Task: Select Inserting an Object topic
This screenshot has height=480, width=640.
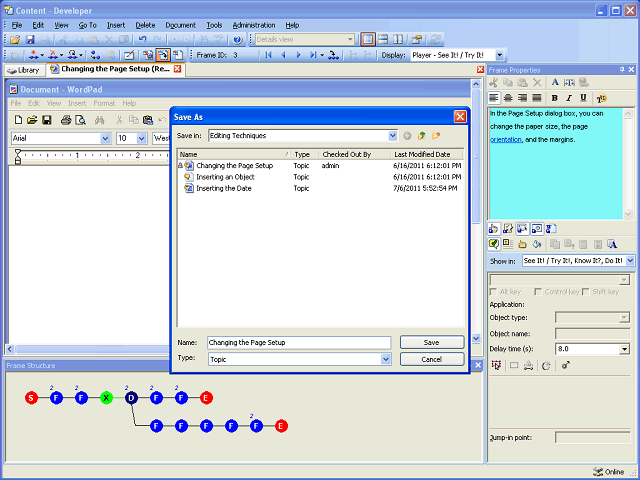Action: (225, 177)
